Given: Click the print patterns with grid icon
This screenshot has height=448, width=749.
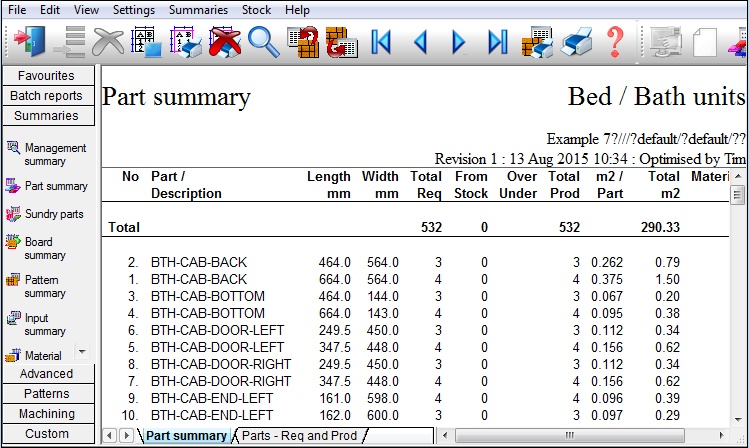Looking at the screenshot, I should [537, 42].
